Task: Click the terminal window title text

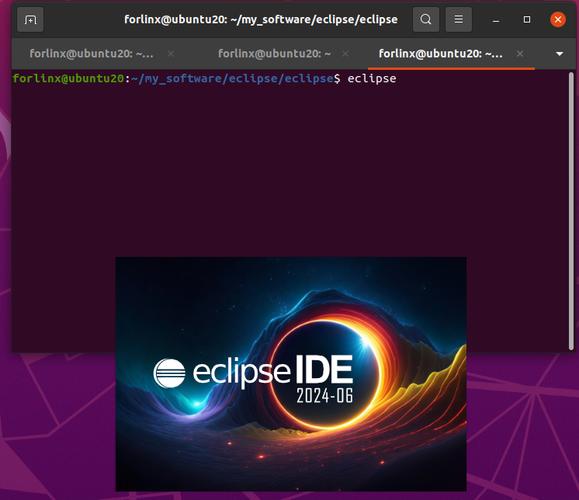Action: coord(261,19)
